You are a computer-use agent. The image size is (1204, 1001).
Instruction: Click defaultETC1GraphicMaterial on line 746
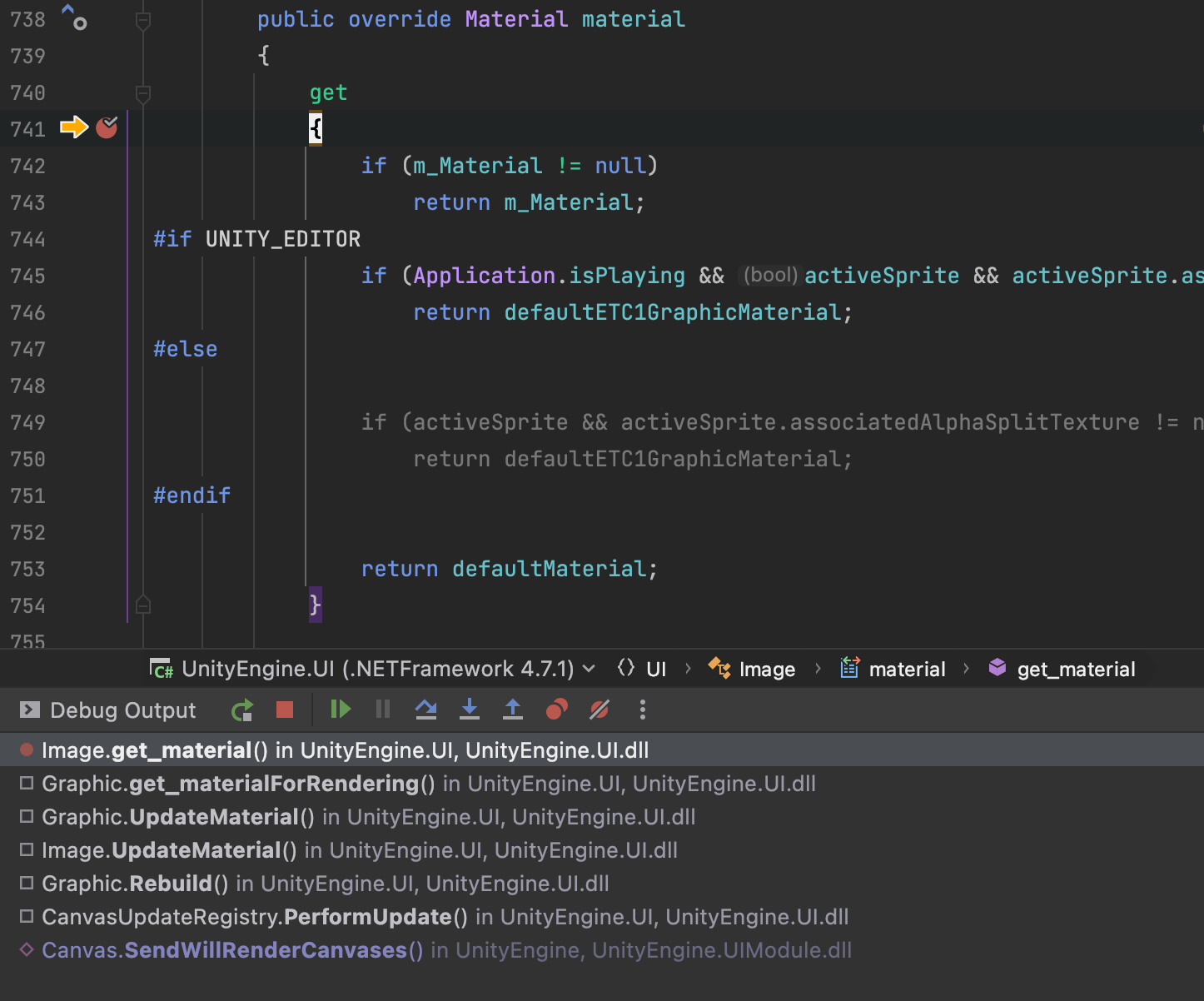tap(673, 312)
